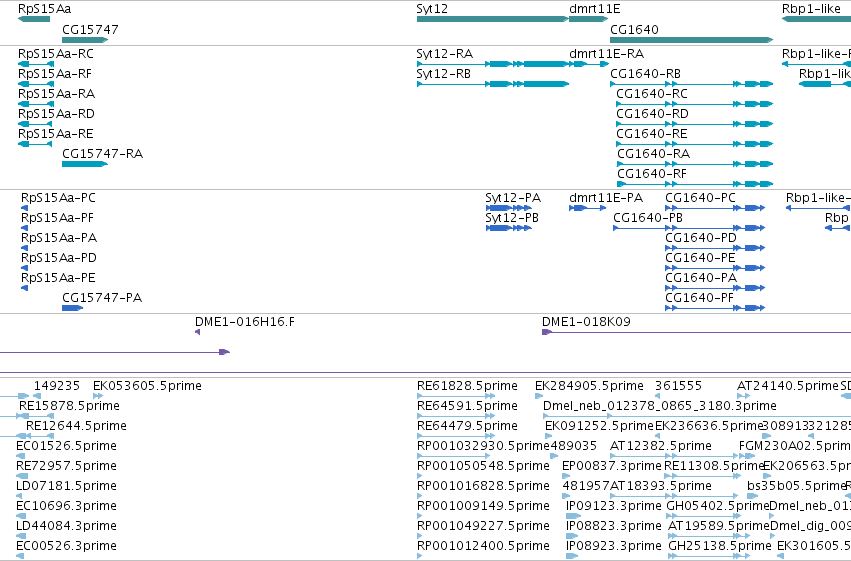The height and width of the screenshot is (561, 851).
Task: Select the Syt12-PB coding feature
Action: coord(509,228)
